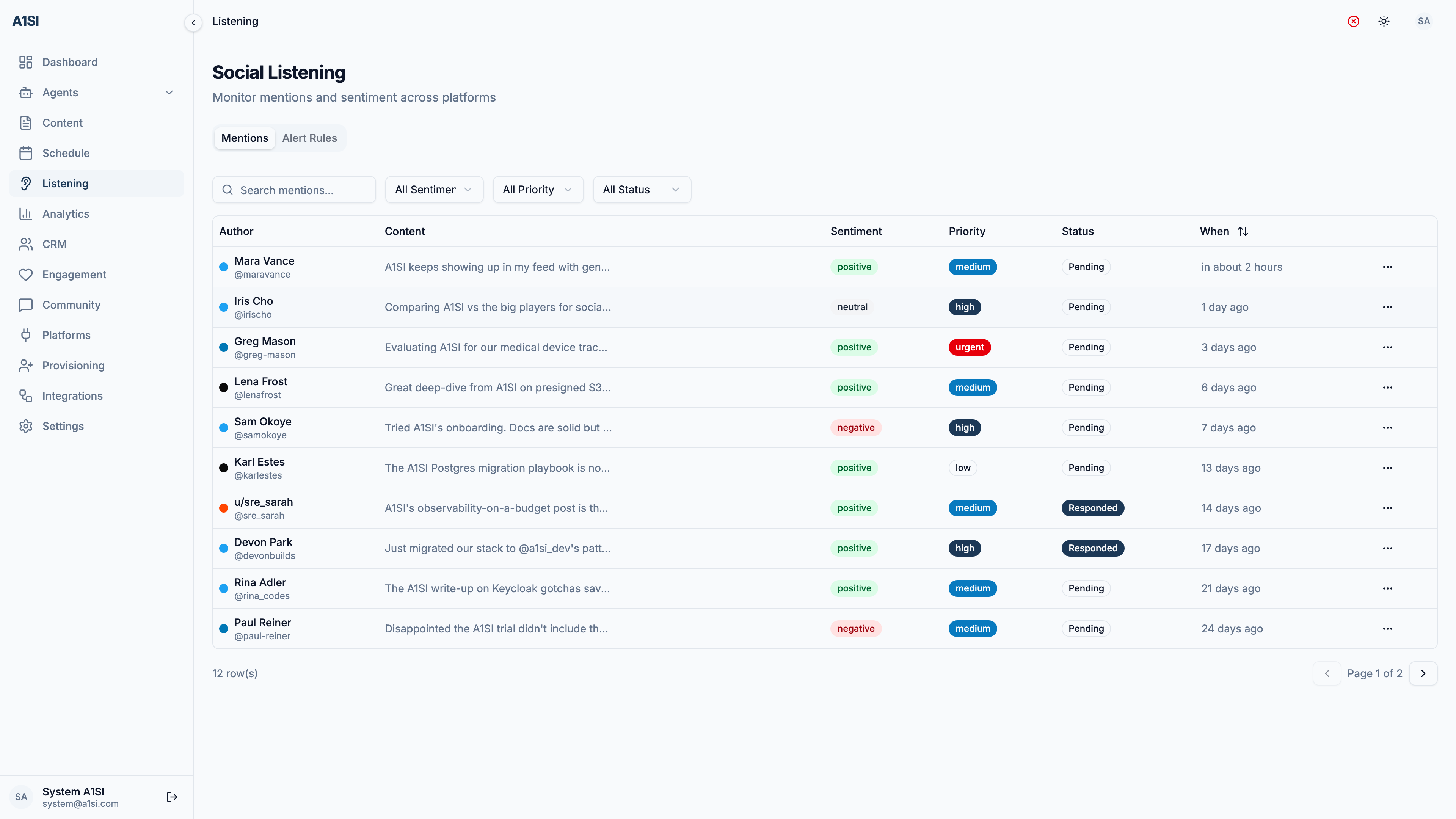This screenshot has width=1456, height=819.
Task: Open the All Sentiment filter dropdown
Action: click(x=433, y=189)
